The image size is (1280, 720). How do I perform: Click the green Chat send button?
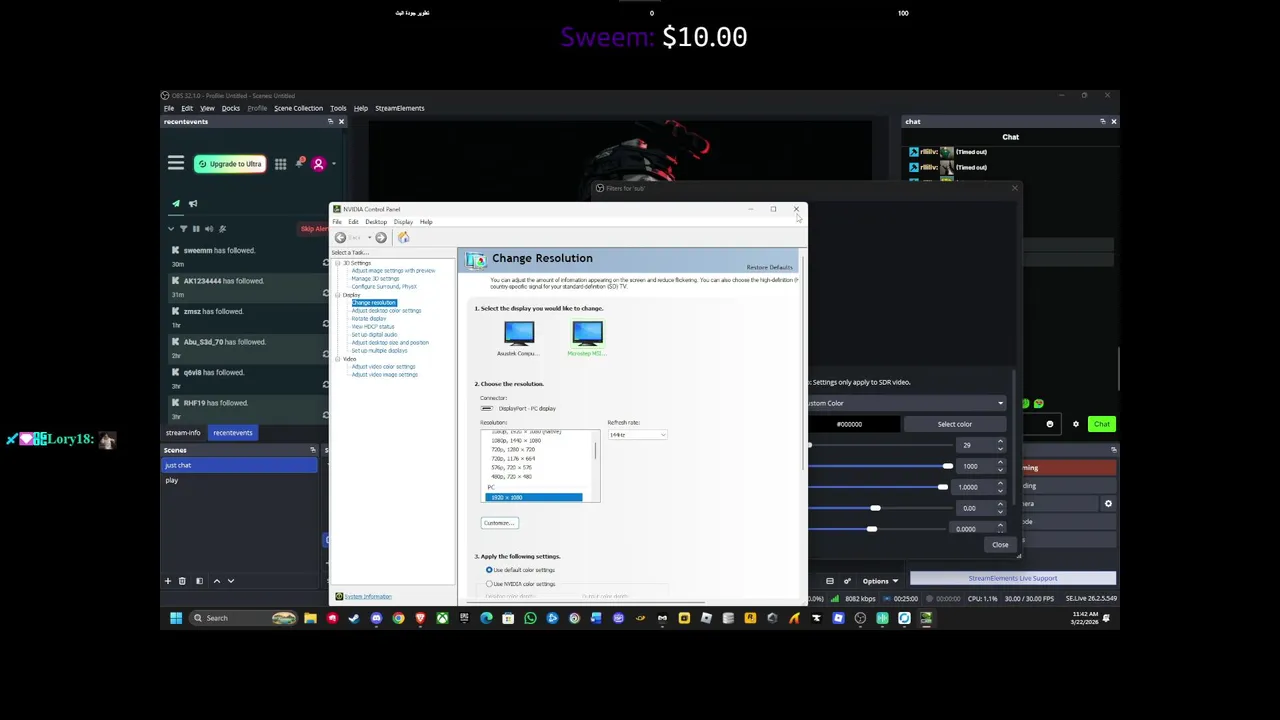(1101, 424)
